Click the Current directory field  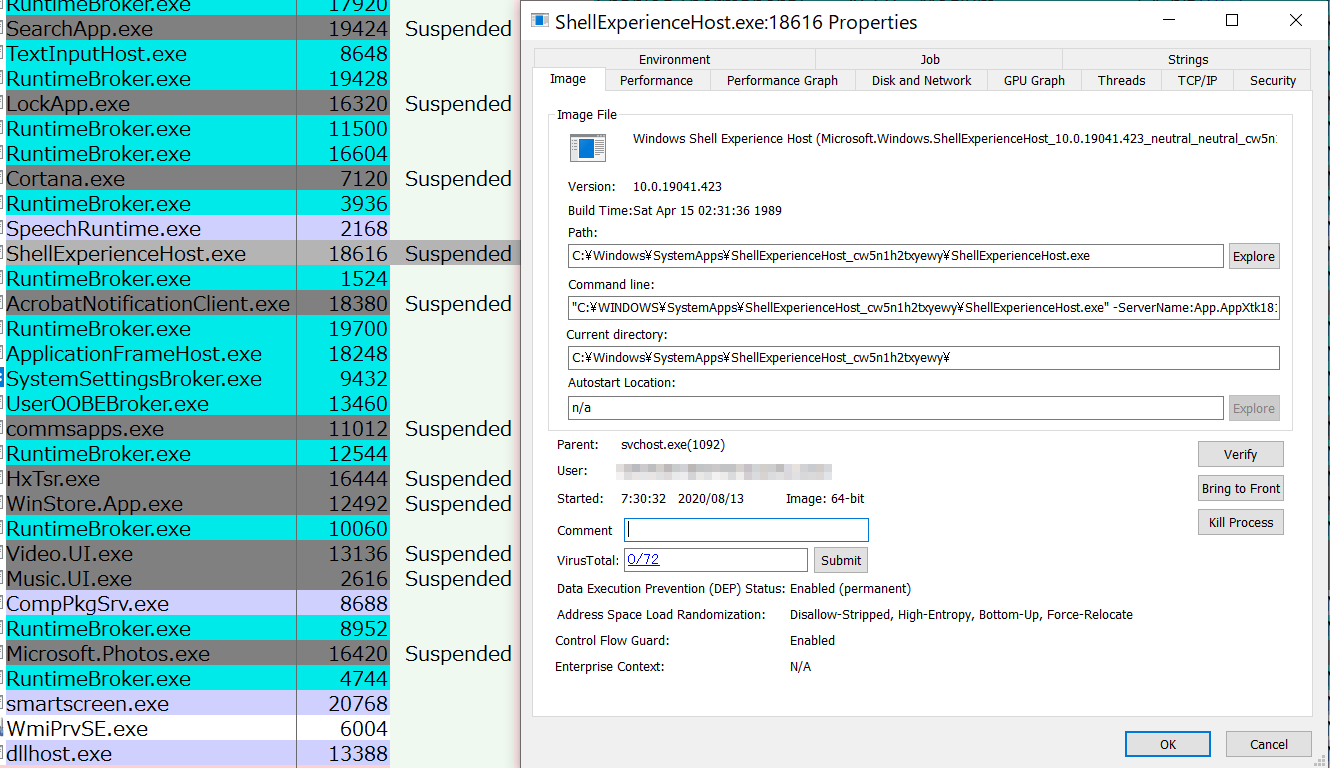tap(923, 358)
